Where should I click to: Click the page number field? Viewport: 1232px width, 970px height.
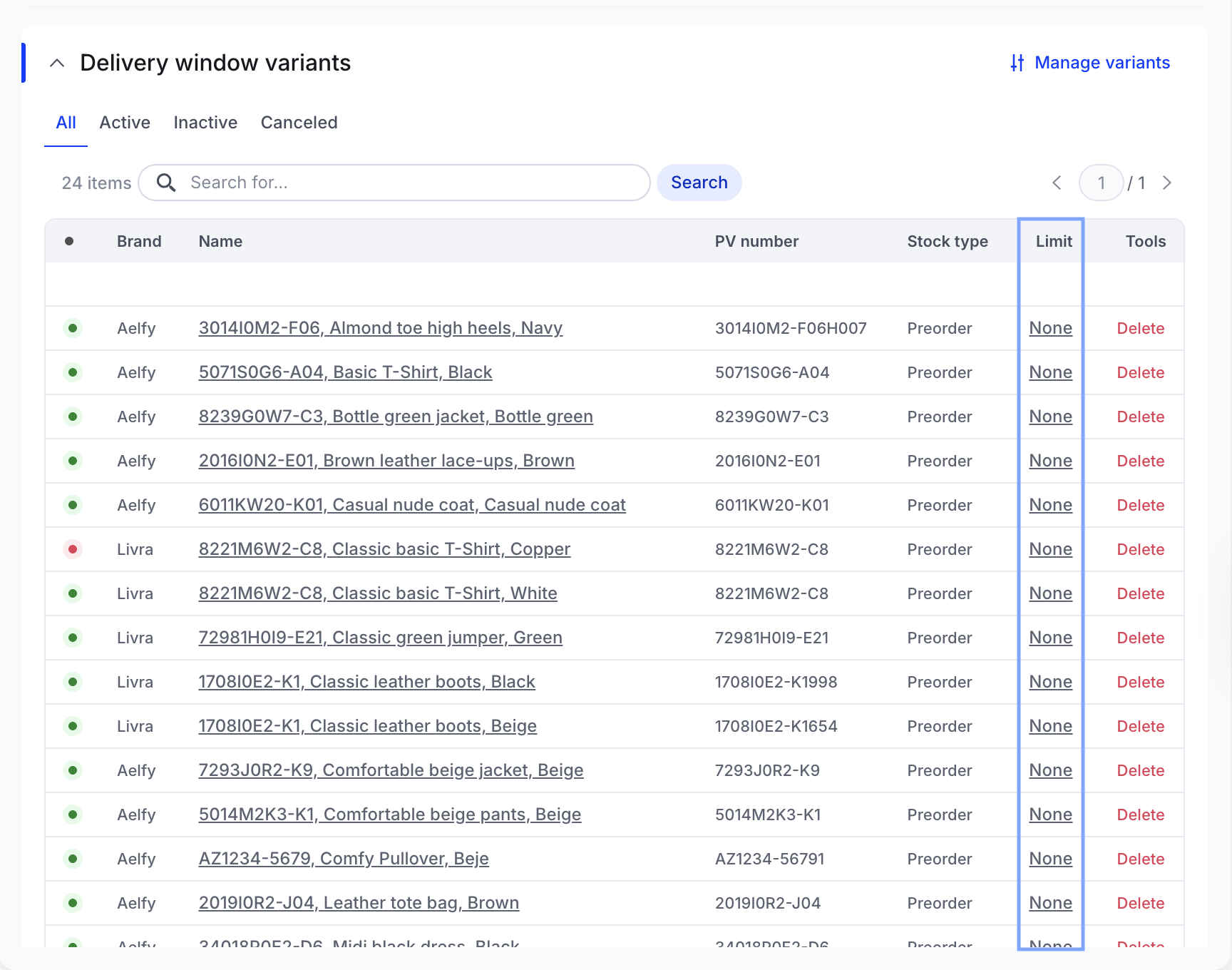pyautogui.click(x=1101, y=183)
